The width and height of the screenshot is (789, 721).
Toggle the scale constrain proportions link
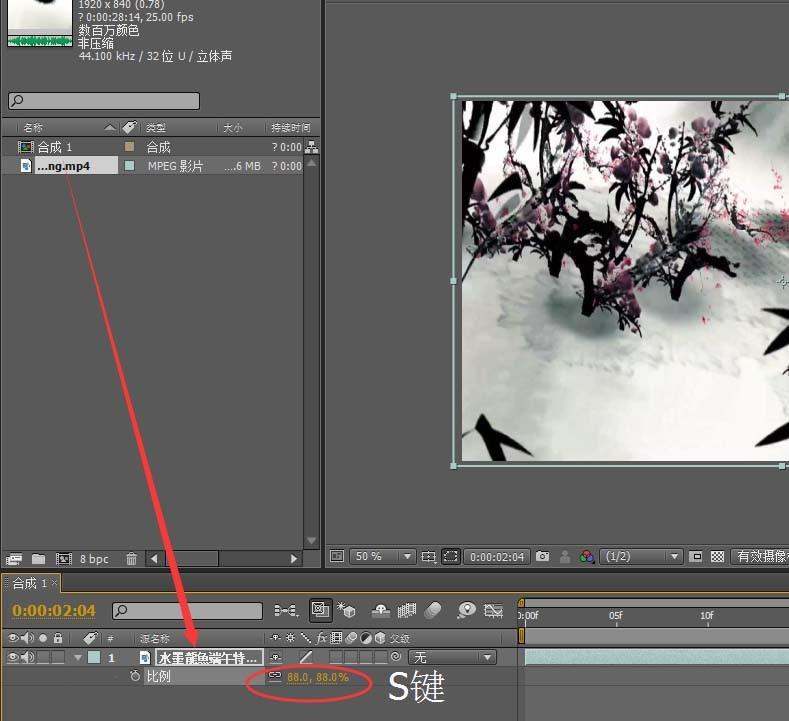click(275, 677)
